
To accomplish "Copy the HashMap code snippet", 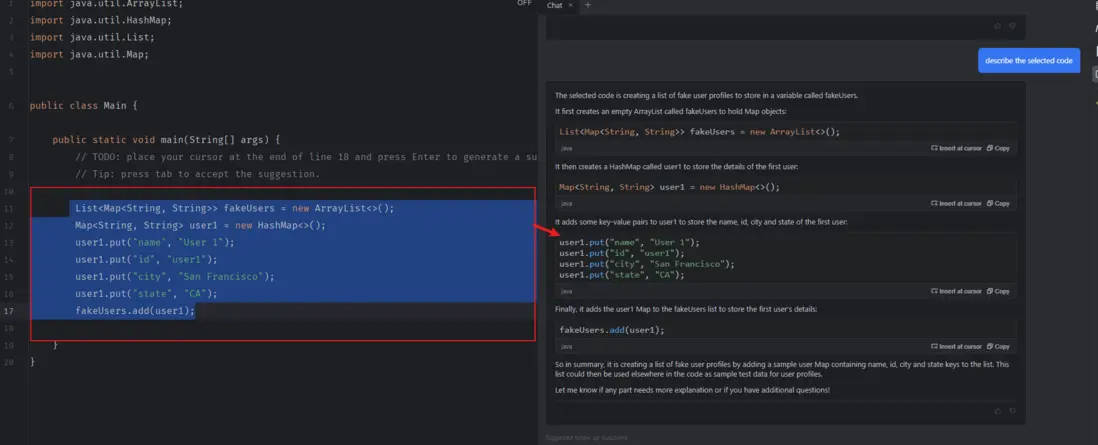I will (x=998, y=203).
